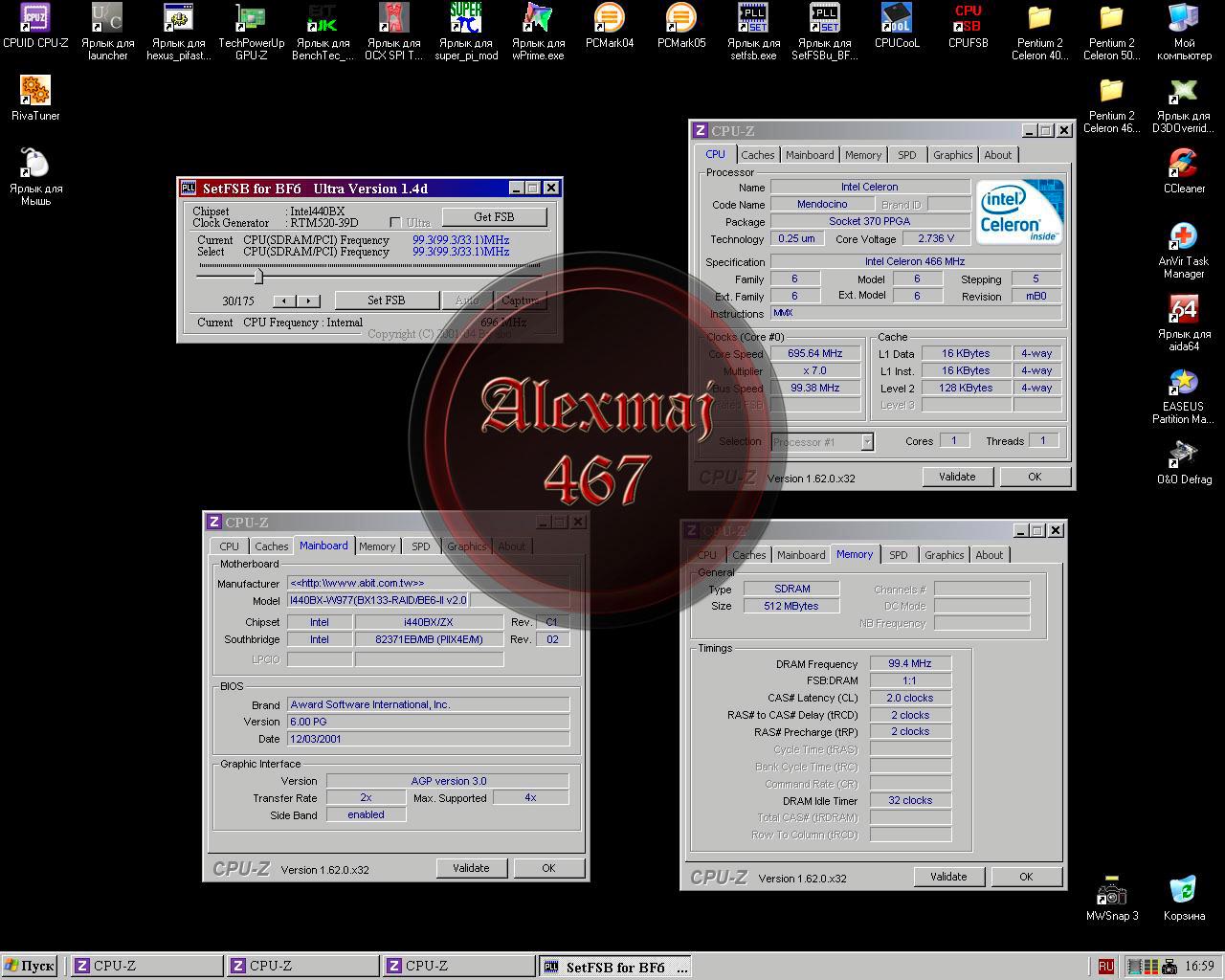Click the Get FSB button

tap(494, 217)
